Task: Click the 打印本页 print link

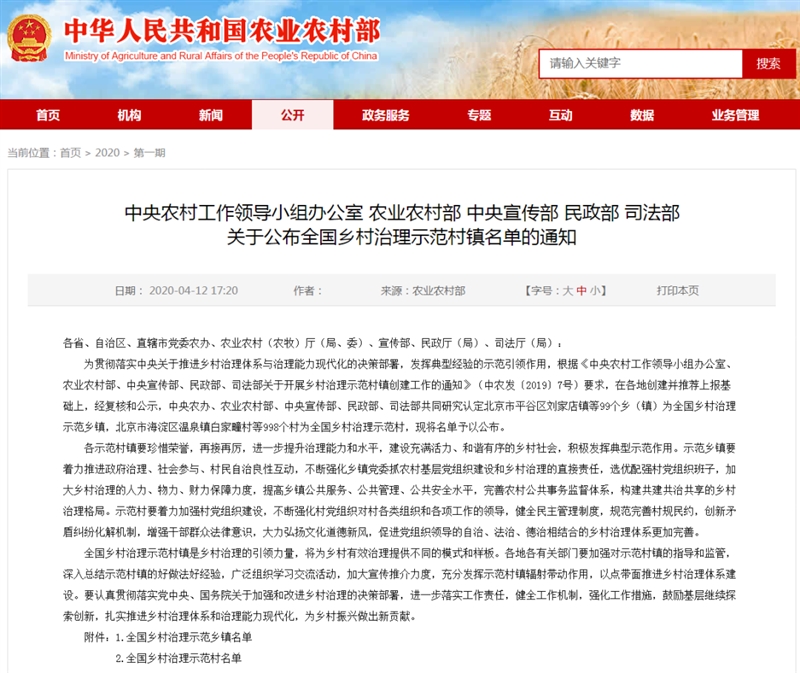Action: (x=678, y=291)
